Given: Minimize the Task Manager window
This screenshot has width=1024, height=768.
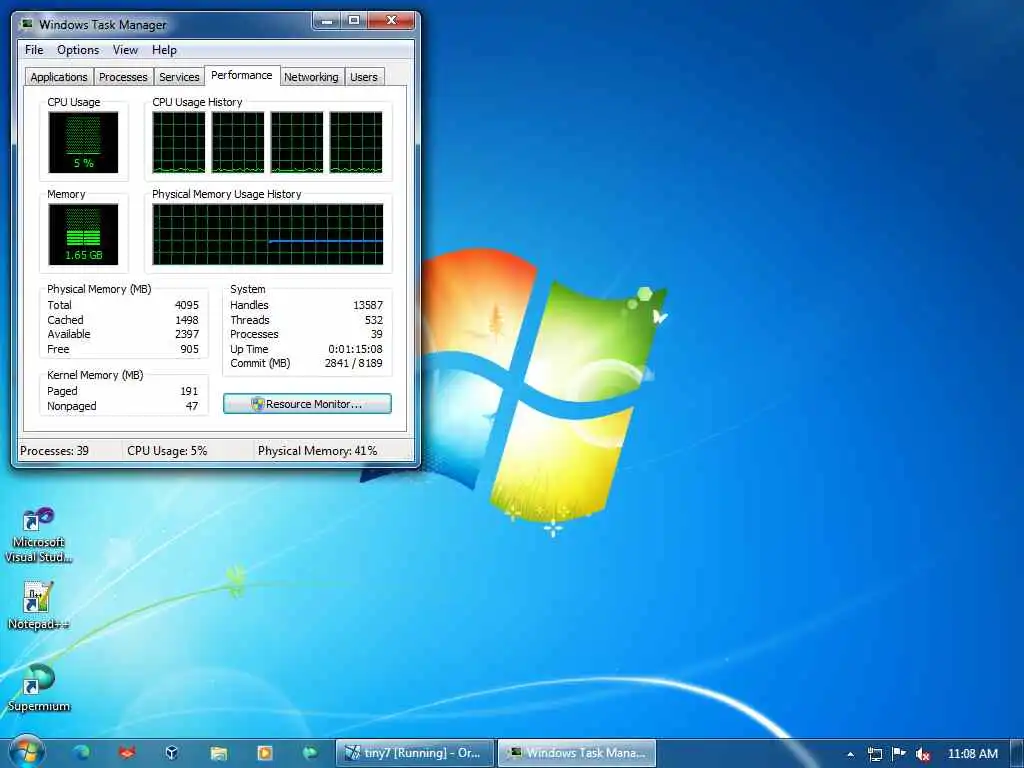Looking at the screenshot, I should pos(327,20).
